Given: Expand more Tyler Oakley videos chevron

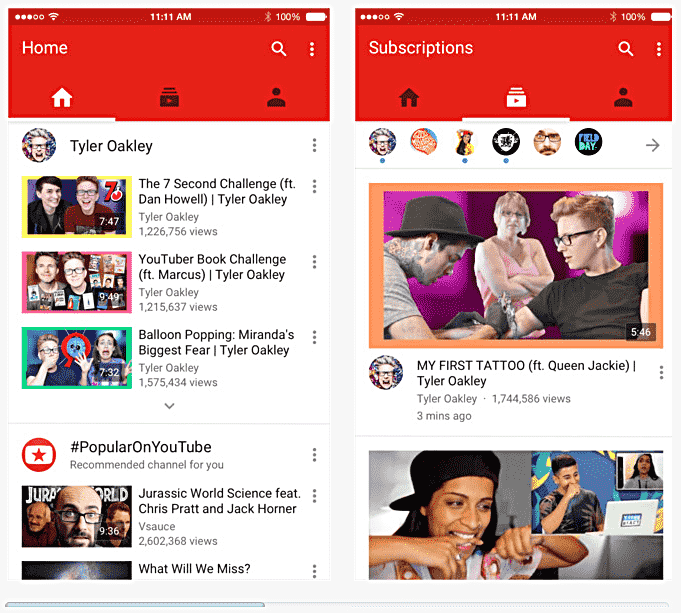Looking at the screenshot, I should [169, 406].
